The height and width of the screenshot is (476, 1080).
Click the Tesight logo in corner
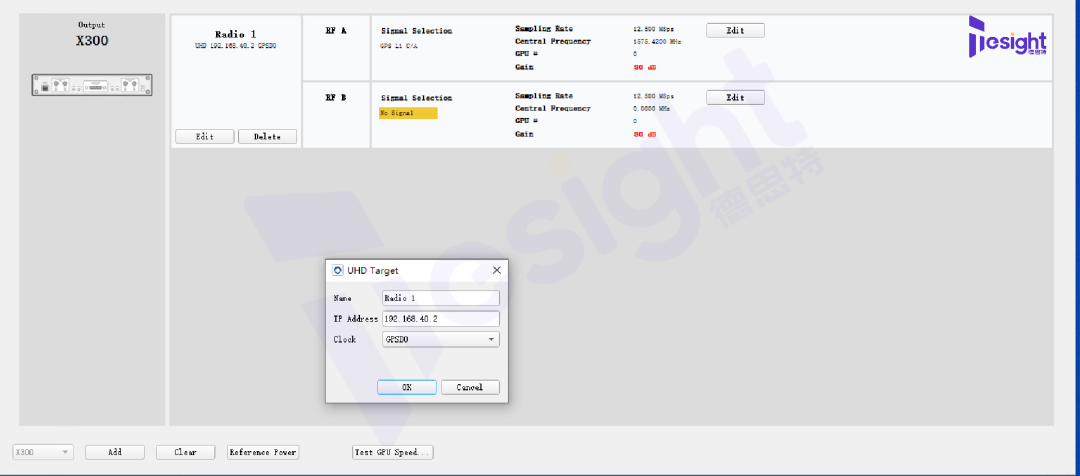pos(1007,37)
